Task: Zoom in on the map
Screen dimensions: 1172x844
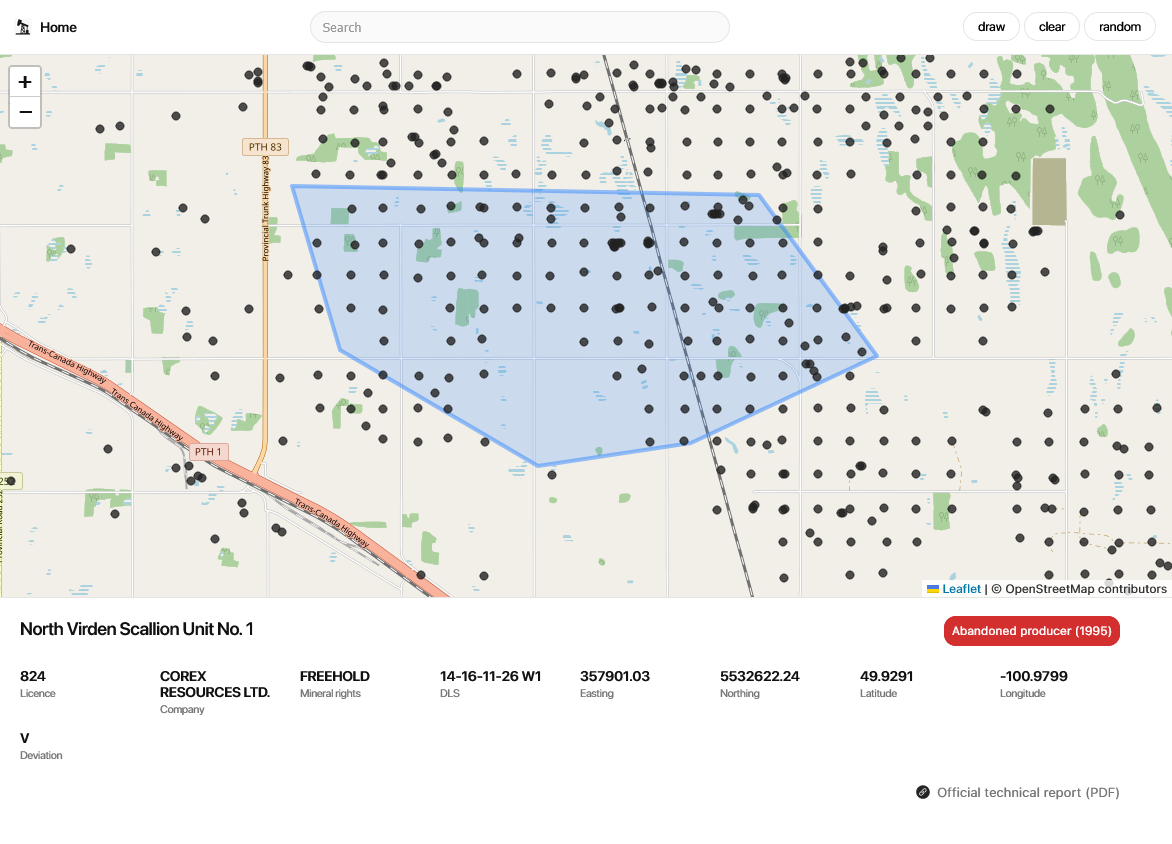Action: [25, 82]
